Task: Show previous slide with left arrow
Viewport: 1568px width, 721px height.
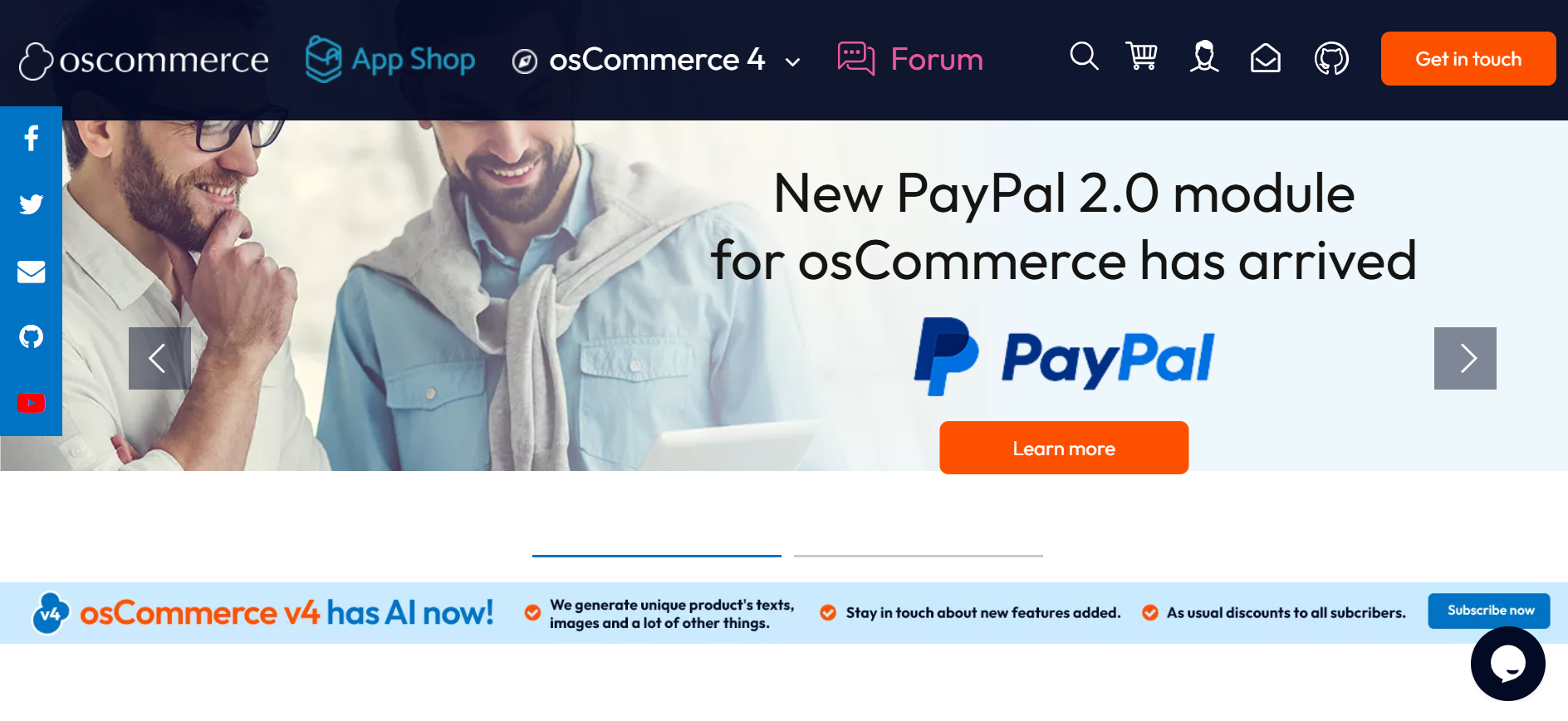Action: tap(159, 358)
